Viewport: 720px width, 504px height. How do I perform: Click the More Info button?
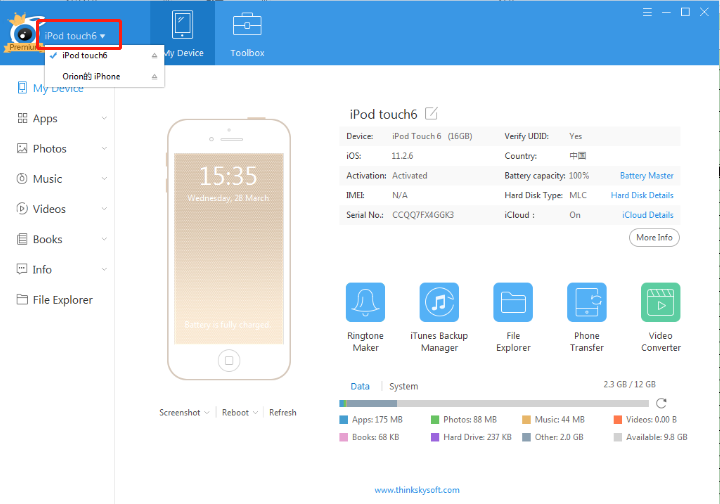click(x=654, y=237)
